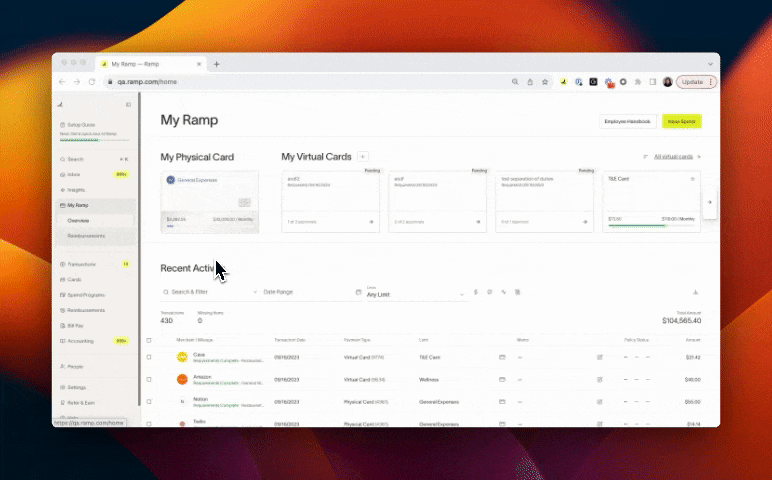
Task: Click the People icon in sidebar
Action: 63,366
